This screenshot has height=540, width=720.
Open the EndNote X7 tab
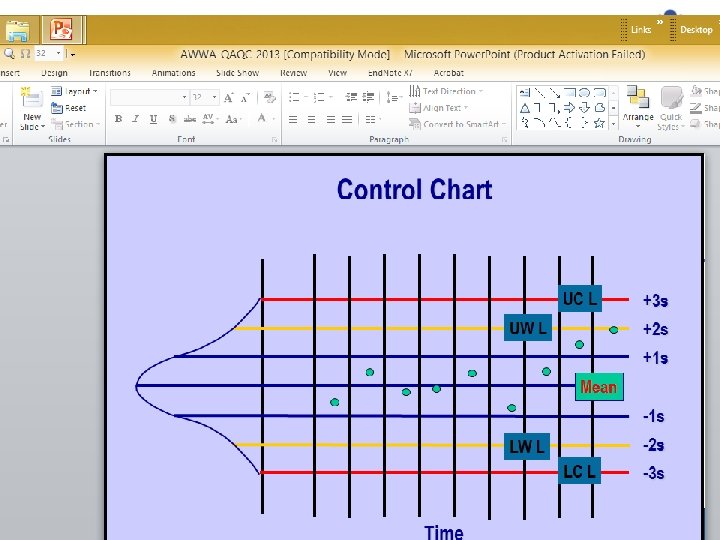(390, 73)
